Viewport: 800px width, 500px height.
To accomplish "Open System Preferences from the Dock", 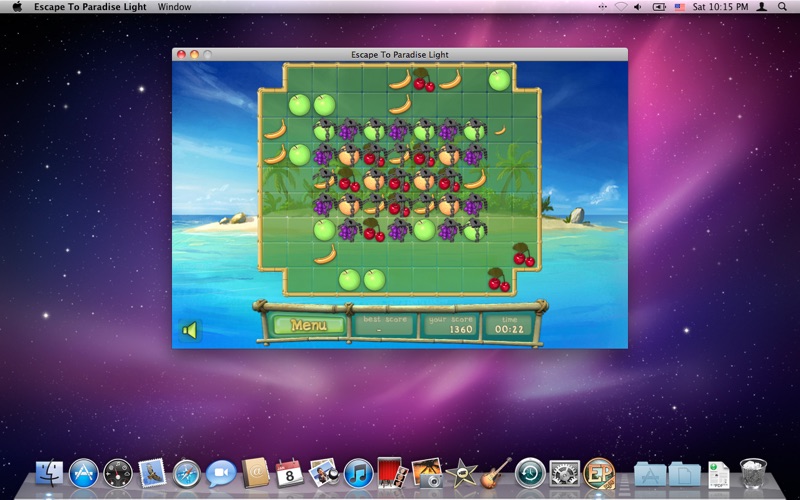I will pyautogui.click(x=564, y=473).
